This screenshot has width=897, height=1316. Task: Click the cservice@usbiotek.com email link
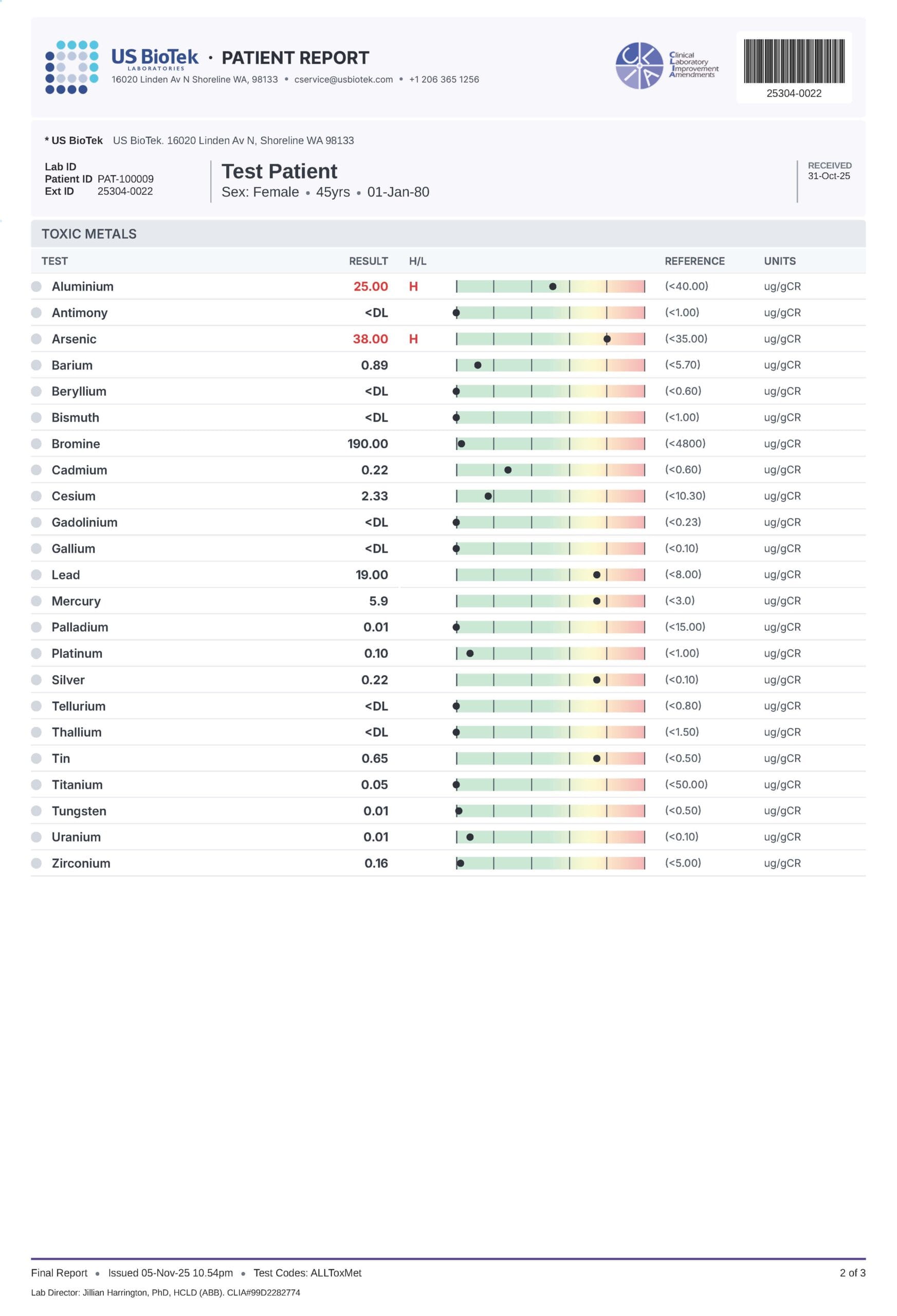pos(343,80)
